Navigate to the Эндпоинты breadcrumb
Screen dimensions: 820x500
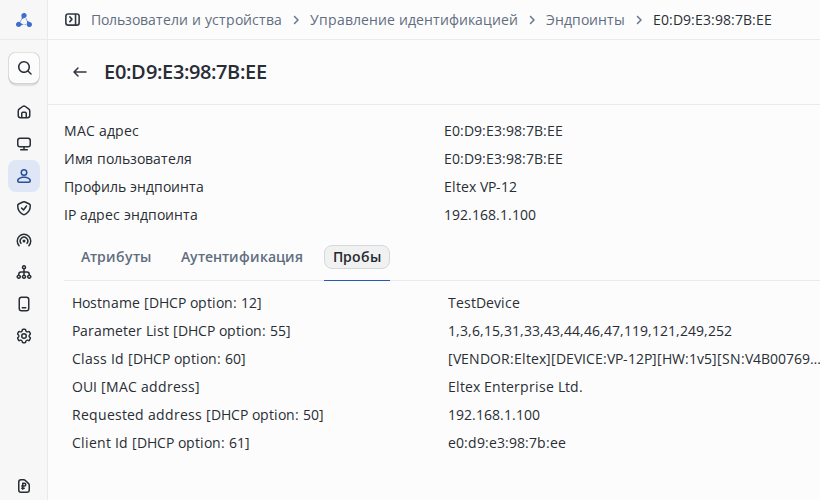click(585, 20)
